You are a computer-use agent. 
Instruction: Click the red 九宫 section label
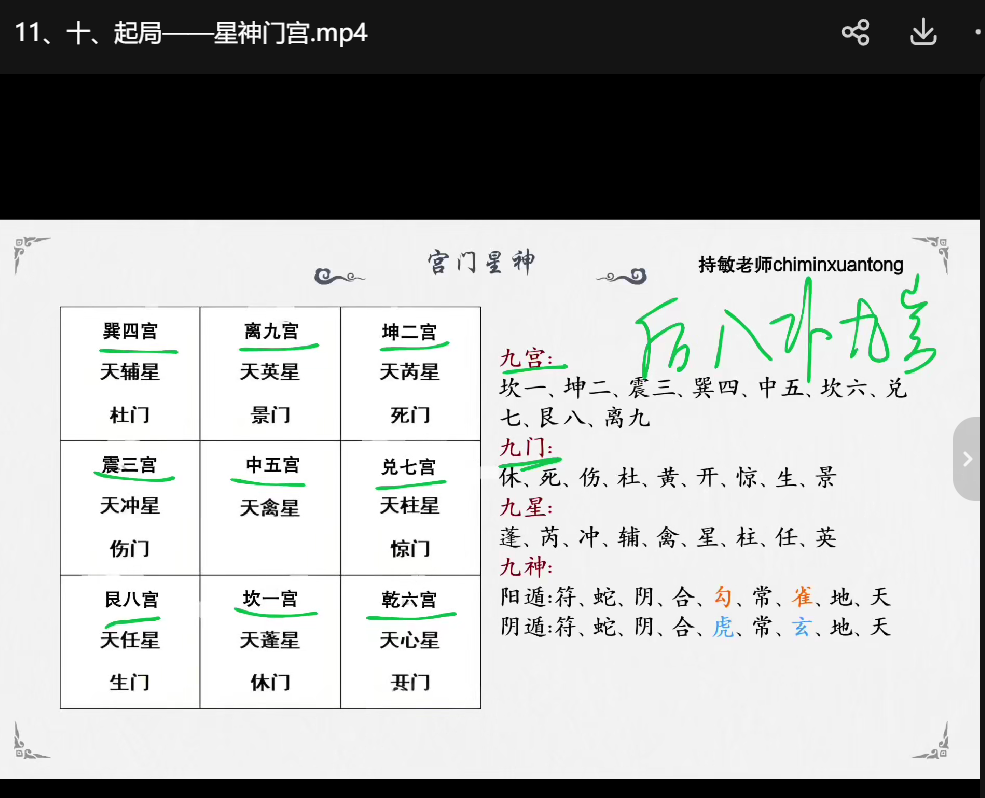coord(525,359)
